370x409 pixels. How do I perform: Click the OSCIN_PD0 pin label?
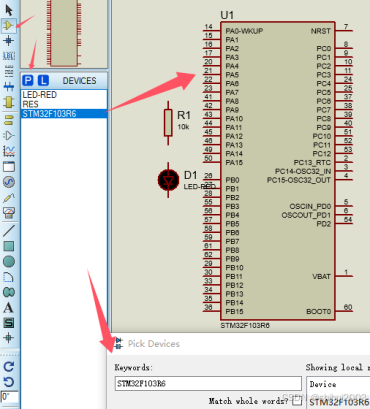[x=310, y=206]
